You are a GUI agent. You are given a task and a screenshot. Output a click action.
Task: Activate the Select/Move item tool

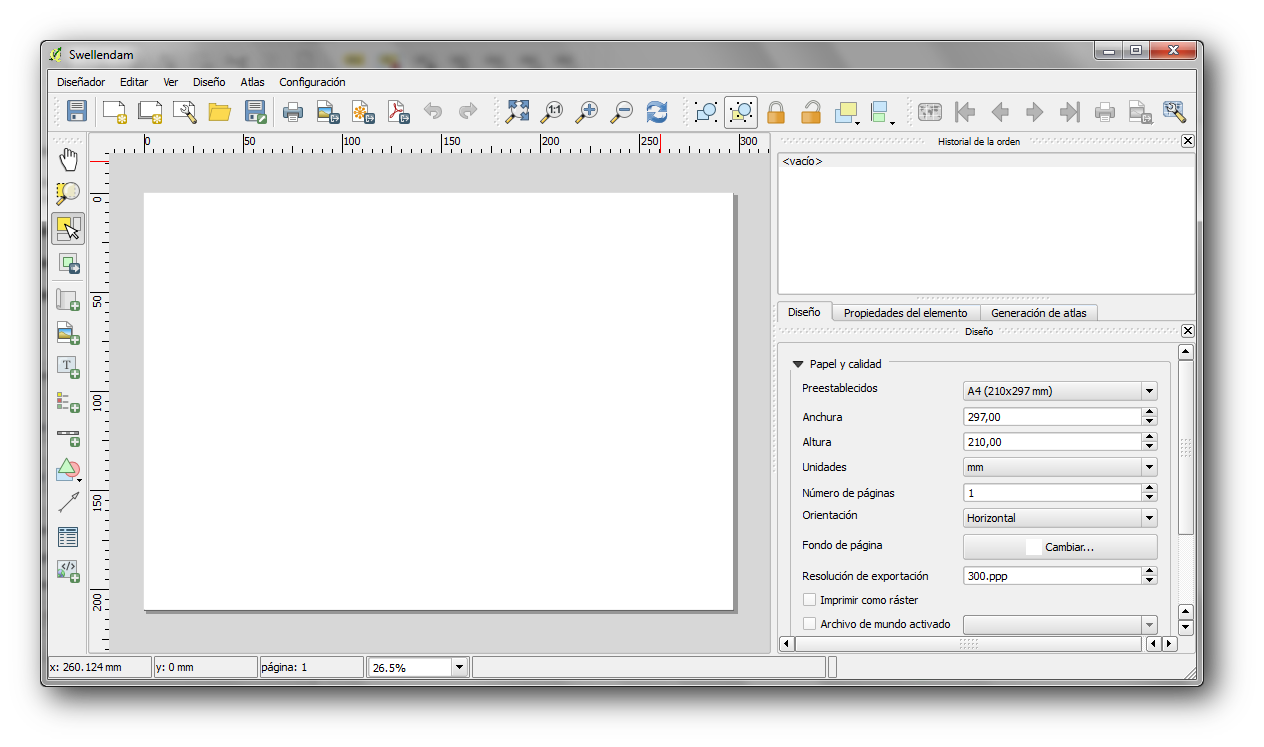68,229
